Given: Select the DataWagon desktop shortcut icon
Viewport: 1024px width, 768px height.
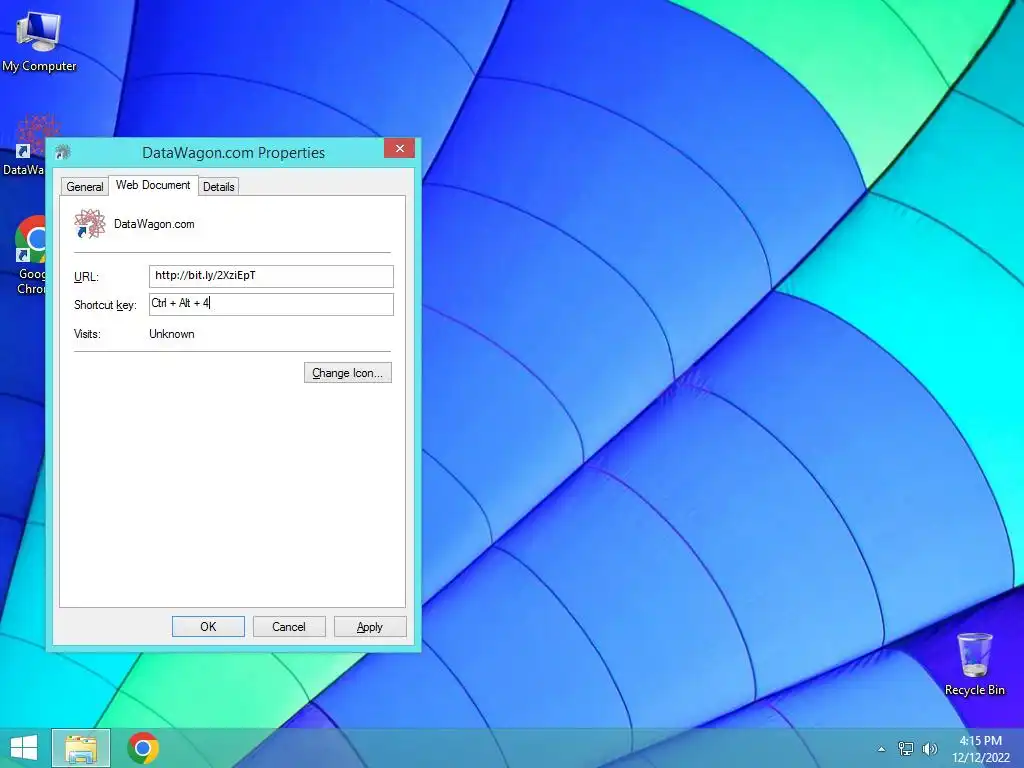Looking at the screenshot, I should 25,145.
